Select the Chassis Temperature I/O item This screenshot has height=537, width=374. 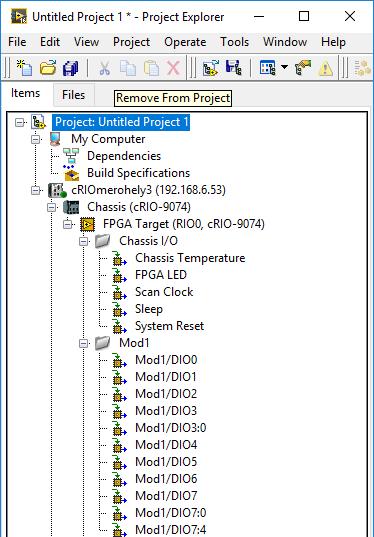click(x=190, y=258)
